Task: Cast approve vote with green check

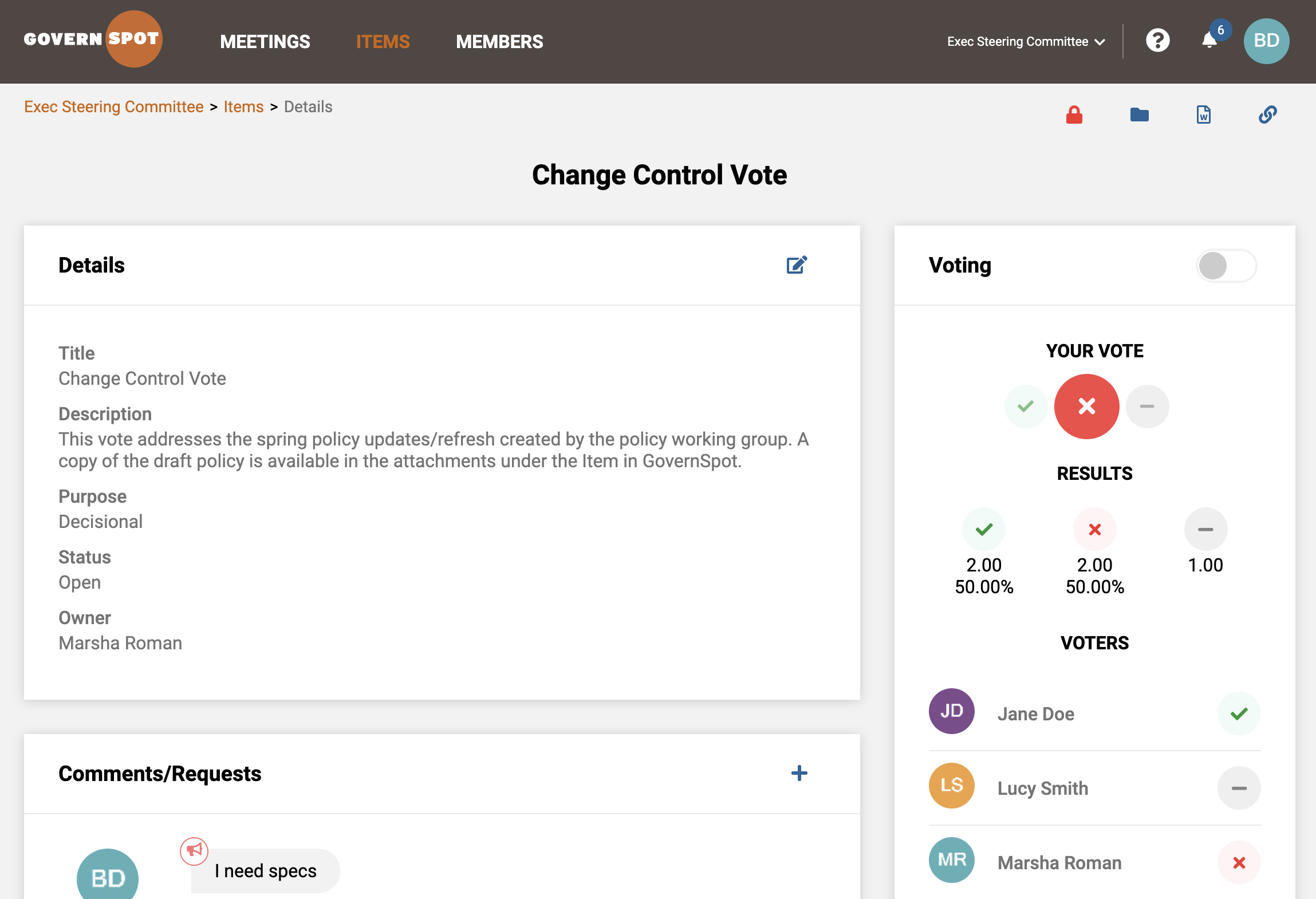Action: tap(1026, 407)
